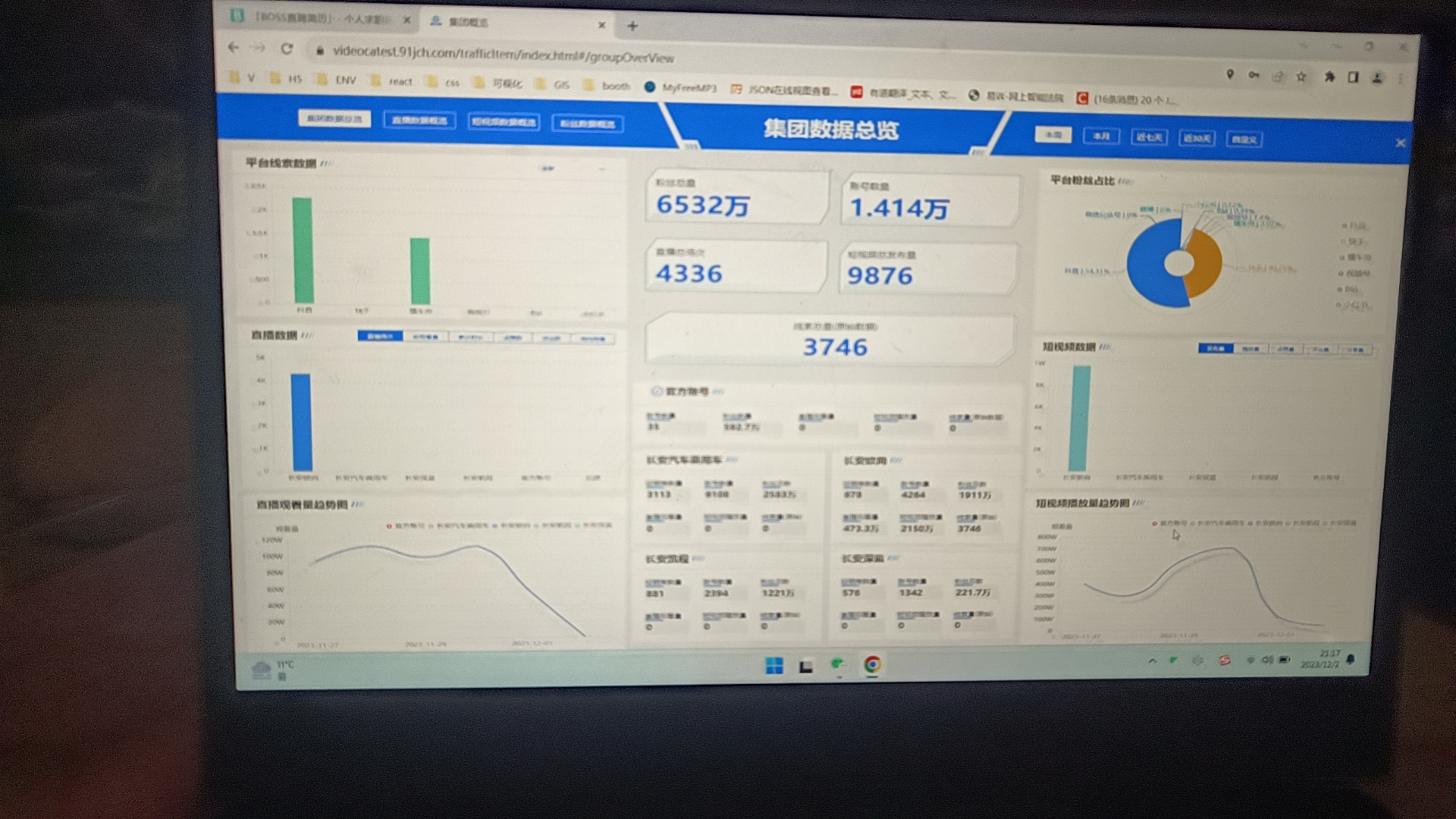
Task: Click the password key icon
Action: click(x=1254, y=75)
